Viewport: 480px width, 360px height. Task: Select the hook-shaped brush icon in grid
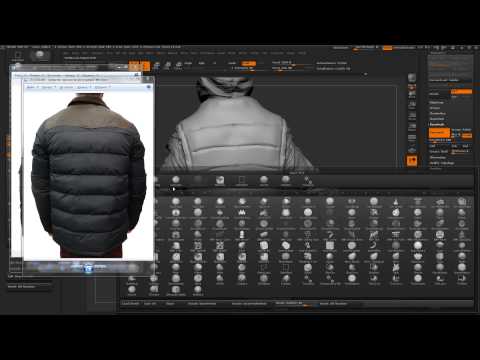click(330, 235)
